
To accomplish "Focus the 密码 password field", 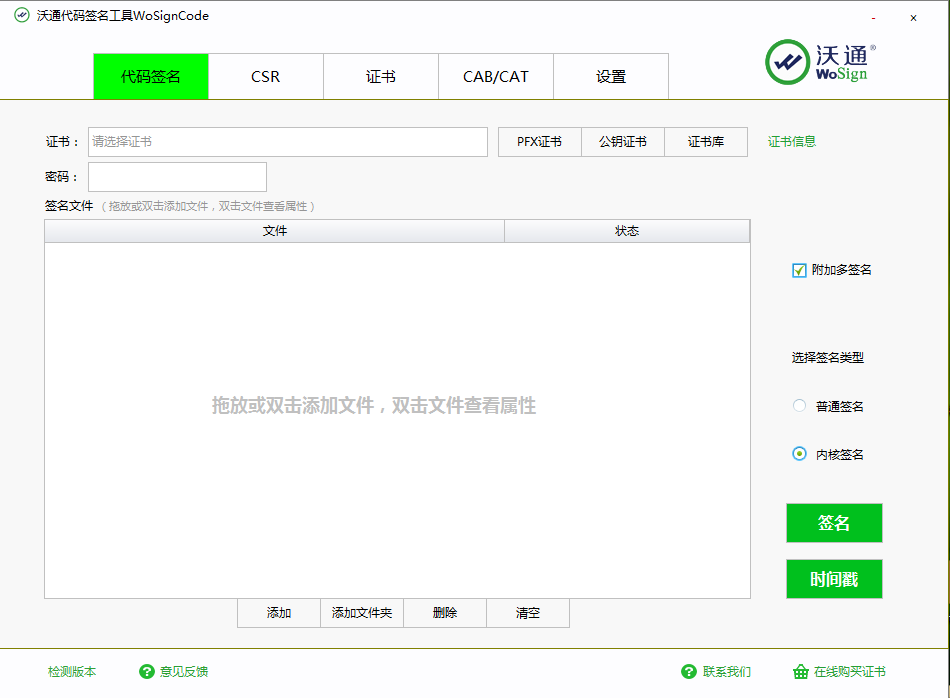I will coord(178,177).
